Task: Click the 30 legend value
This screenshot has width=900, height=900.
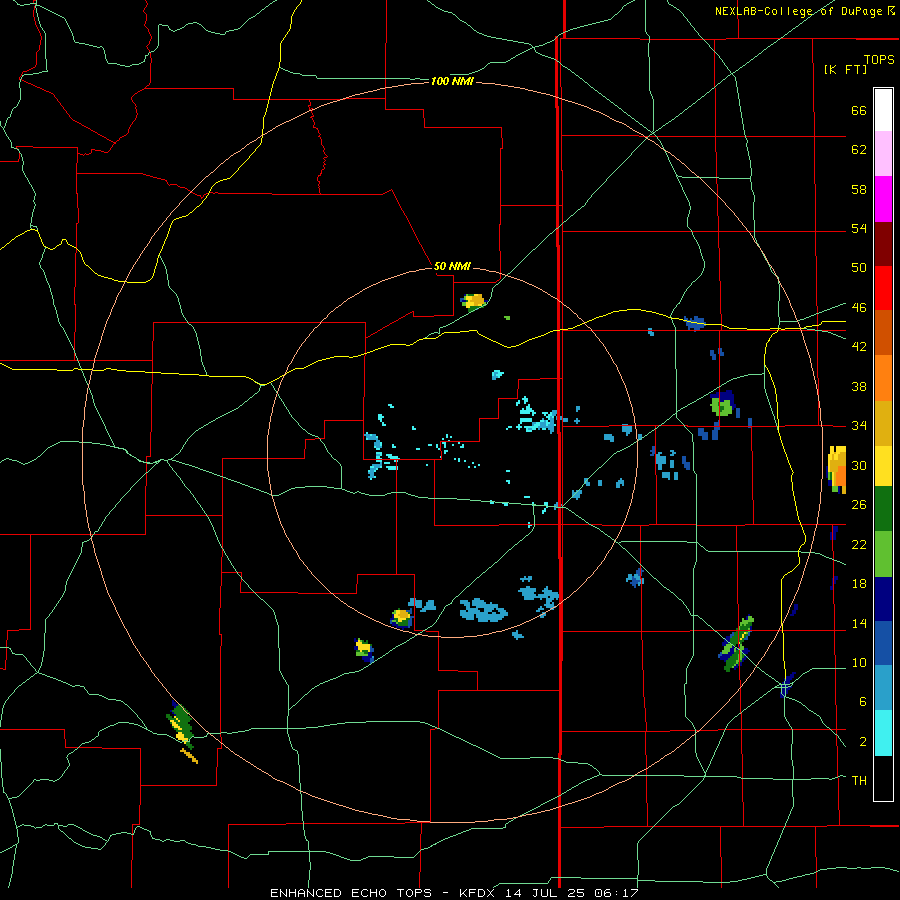Action: tap(859, 465)
